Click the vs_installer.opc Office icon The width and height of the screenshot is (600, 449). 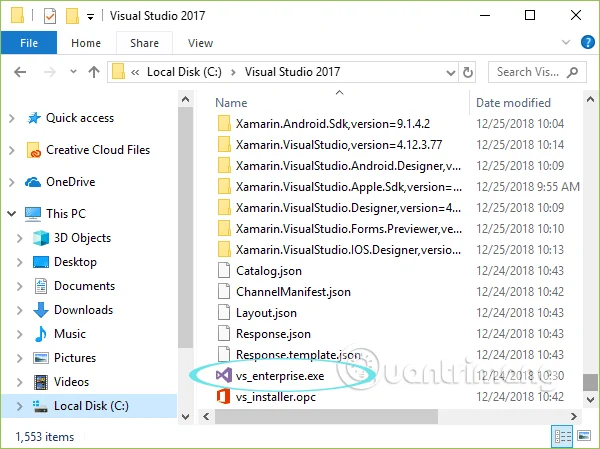224,397
